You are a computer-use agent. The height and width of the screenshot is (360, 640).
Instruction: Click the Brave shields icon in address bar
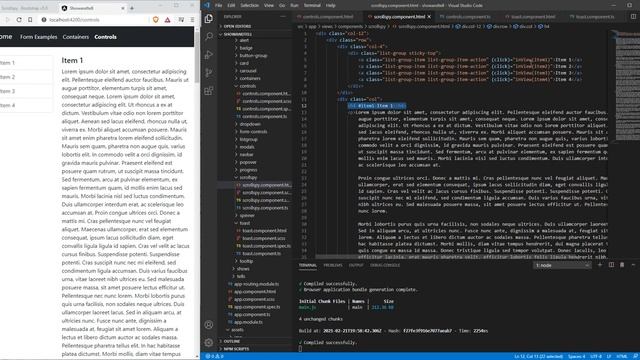pyautogui.click(x=156, y=20)
